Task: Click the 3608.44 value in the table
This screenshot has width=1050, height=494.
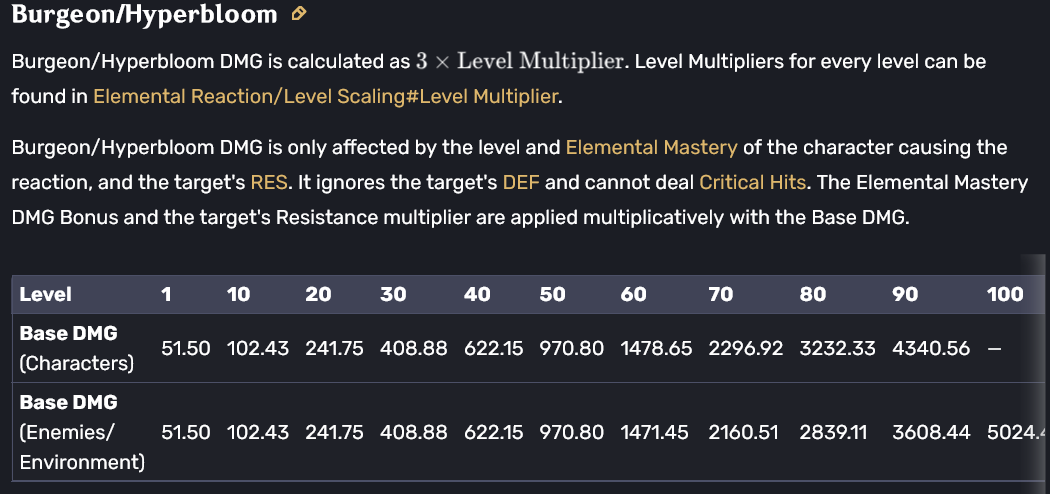Action: pos(932,432)
